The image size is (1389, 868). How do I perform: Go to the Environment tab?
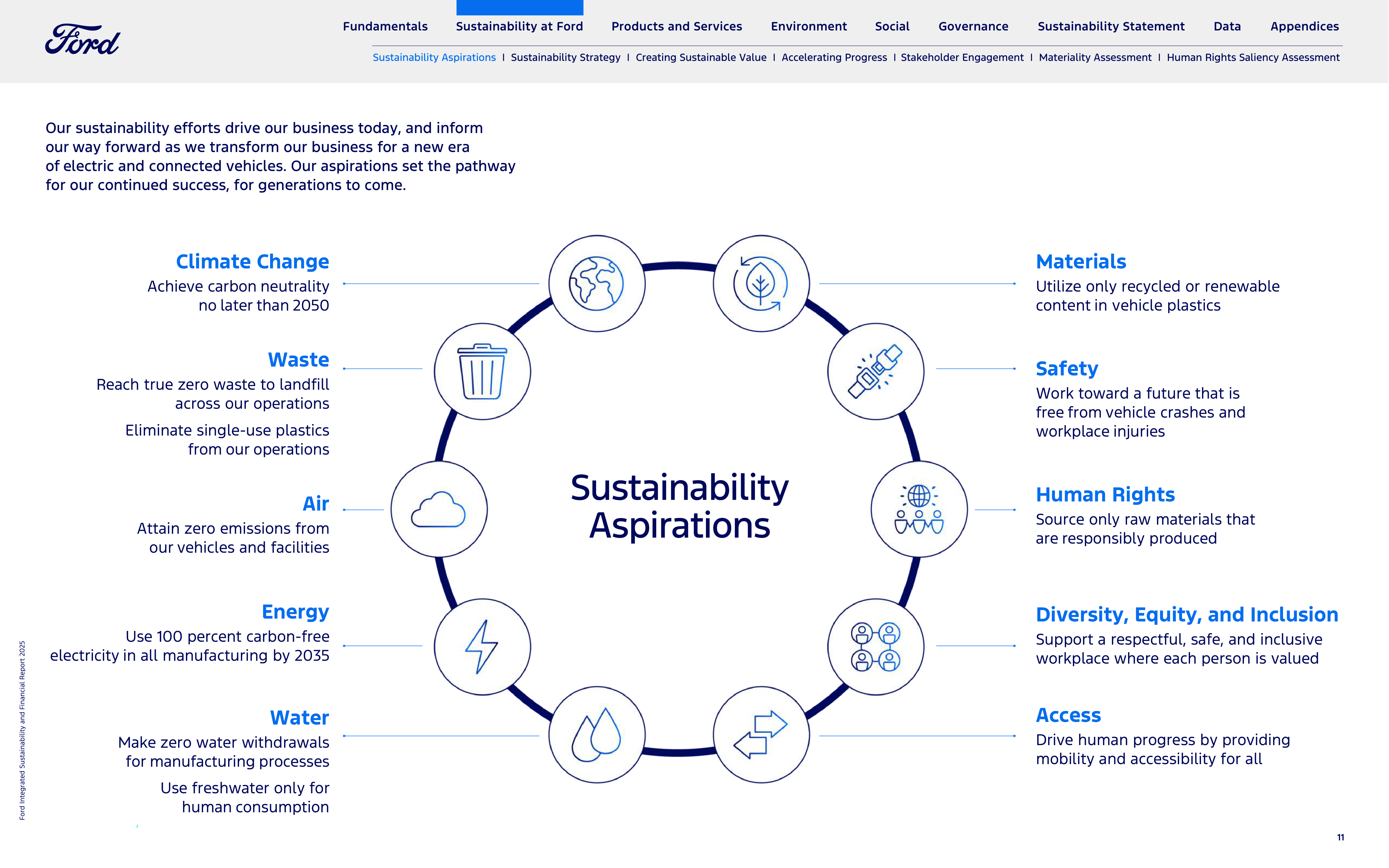(x=809, y=26)
